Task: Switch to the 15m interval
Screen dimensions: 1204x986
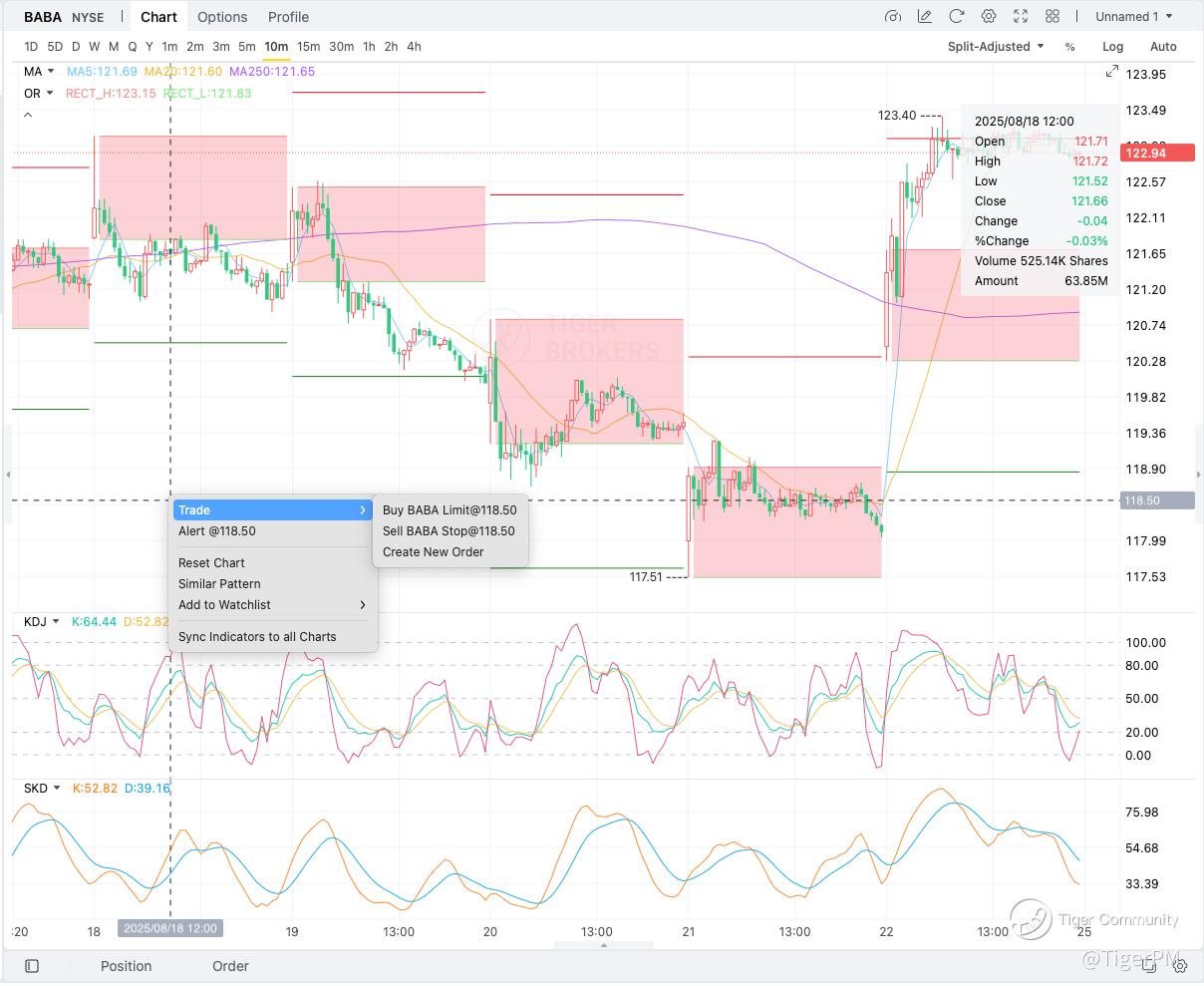Action: 309,46
